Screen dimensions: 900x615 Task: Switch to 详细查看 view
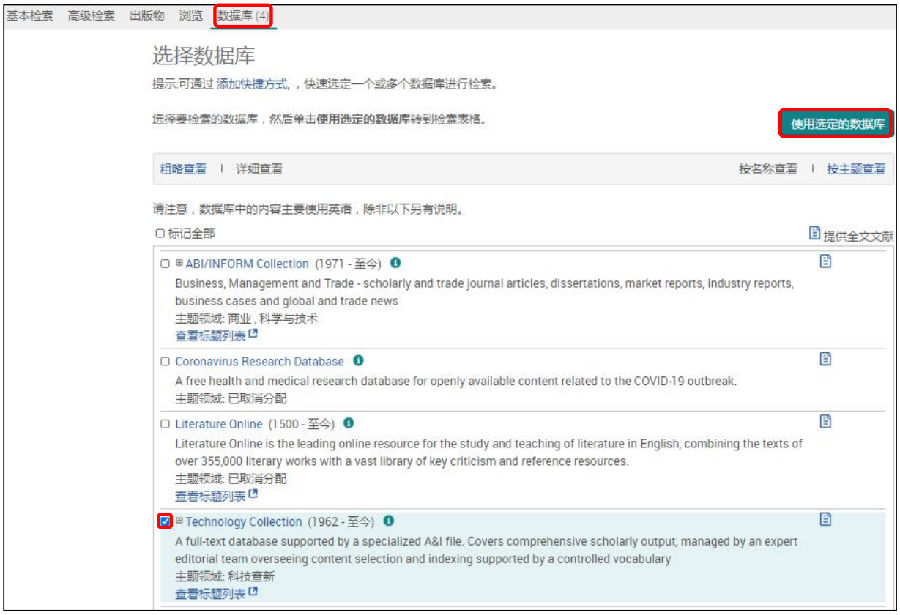[x=259, y=169]
